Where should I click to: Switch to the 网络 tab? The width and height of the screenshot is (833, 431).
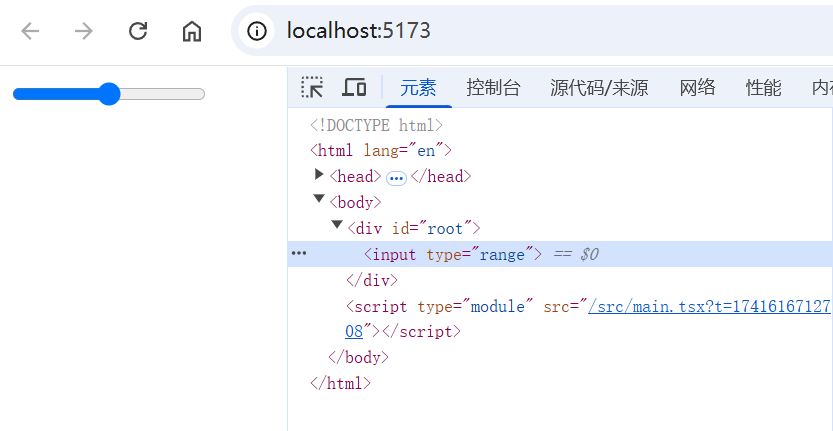(x=698, y=88)
